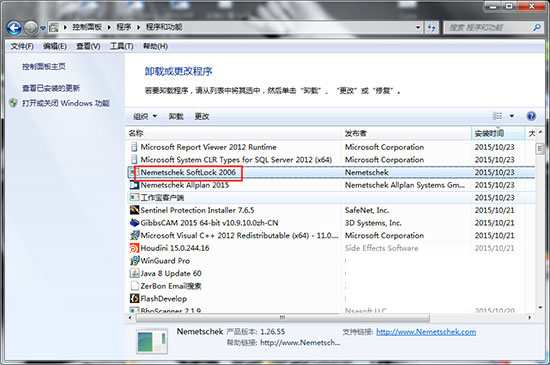Click the Back navigation arrow
Screen dimensions: 550x365
pyautogui.click(x=14, y=28)
